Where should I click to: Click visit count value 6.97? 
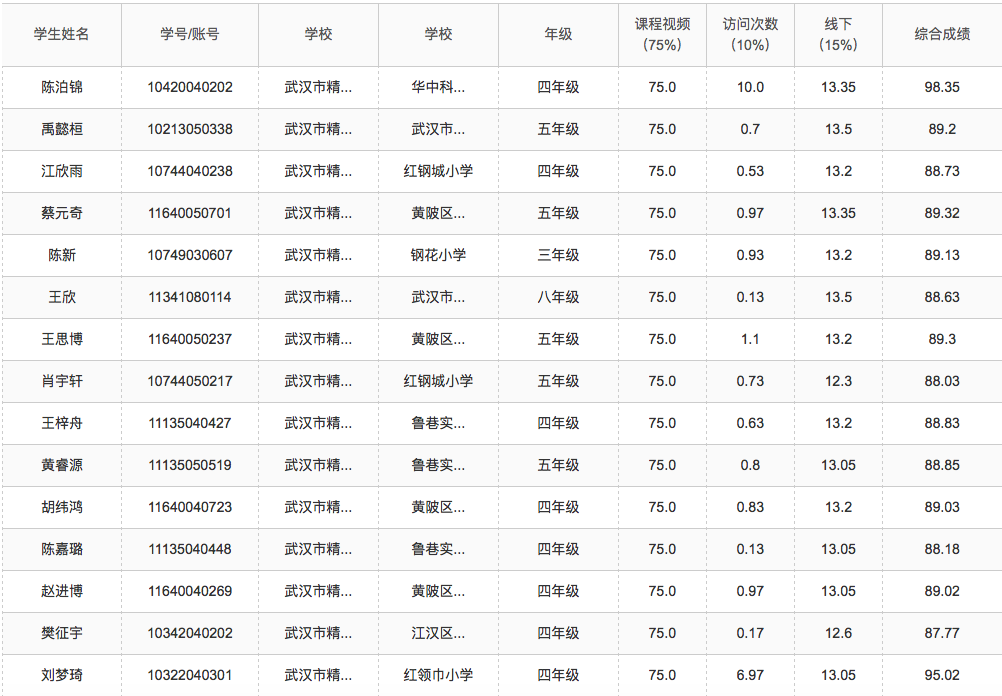pos(750,675)
